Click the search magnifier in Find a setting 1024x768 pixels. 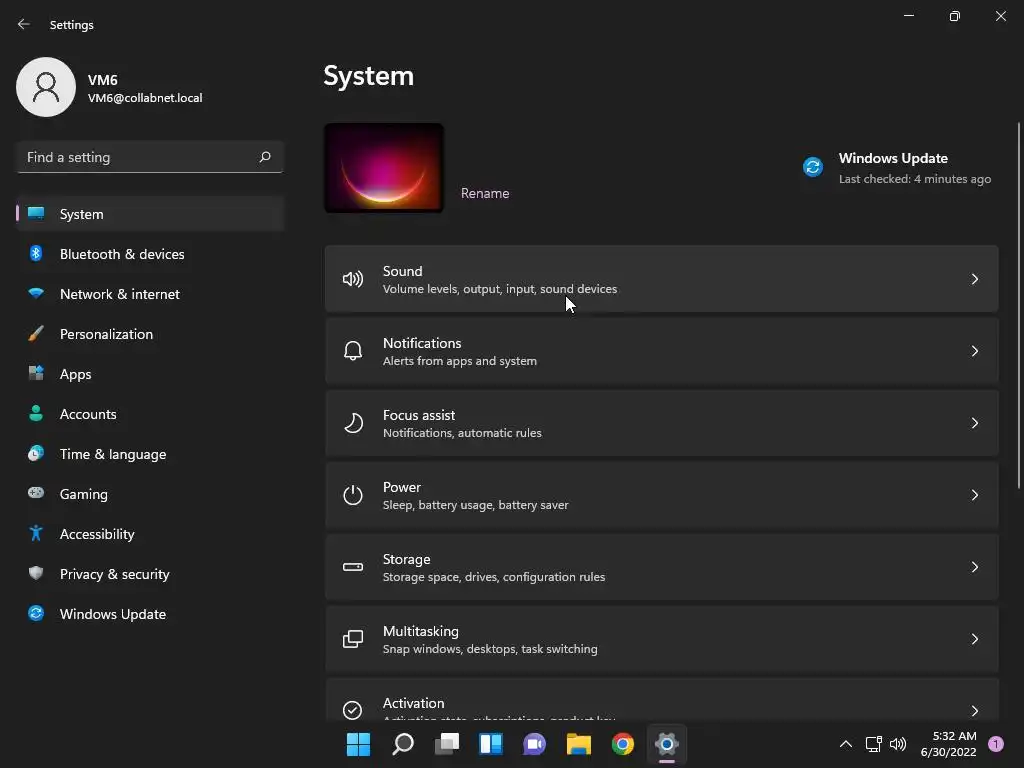pyautogui.click(x=264, y=157)
